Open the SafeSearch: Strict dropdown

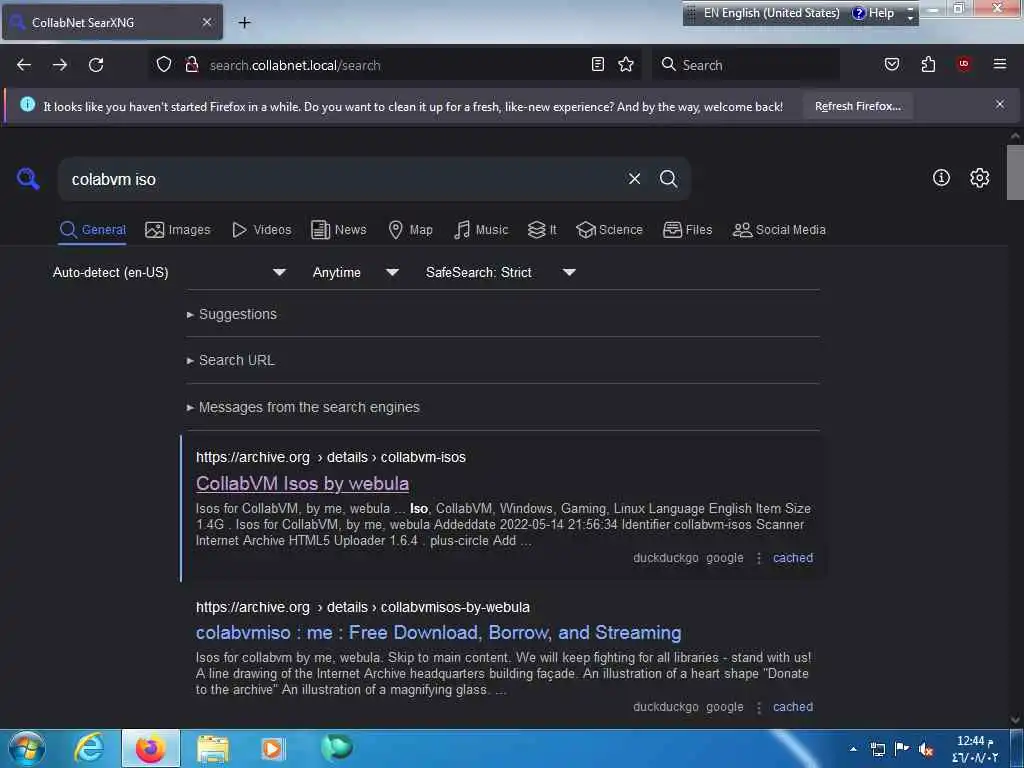(500, 272)
